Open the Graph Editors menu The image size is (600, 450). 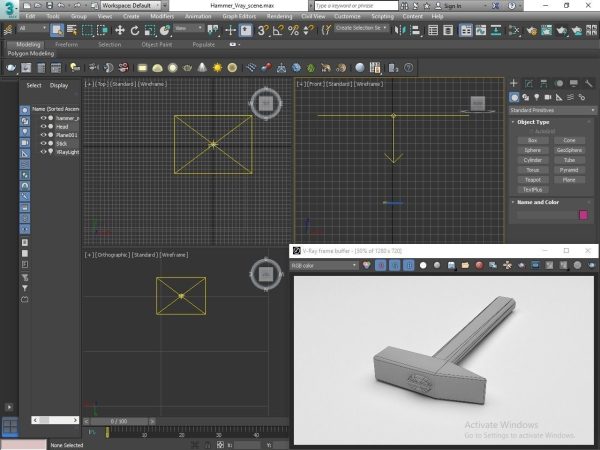(239, 16)
